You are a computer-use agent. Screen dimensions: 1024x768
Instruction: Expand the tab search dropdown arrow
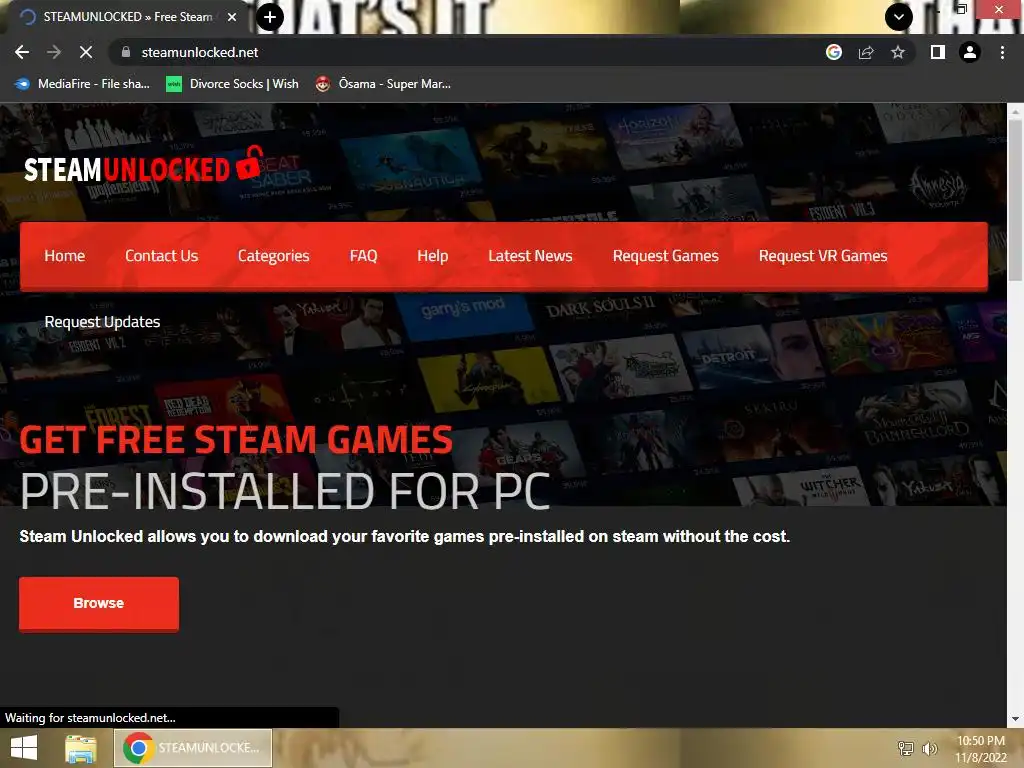(899, 17)
